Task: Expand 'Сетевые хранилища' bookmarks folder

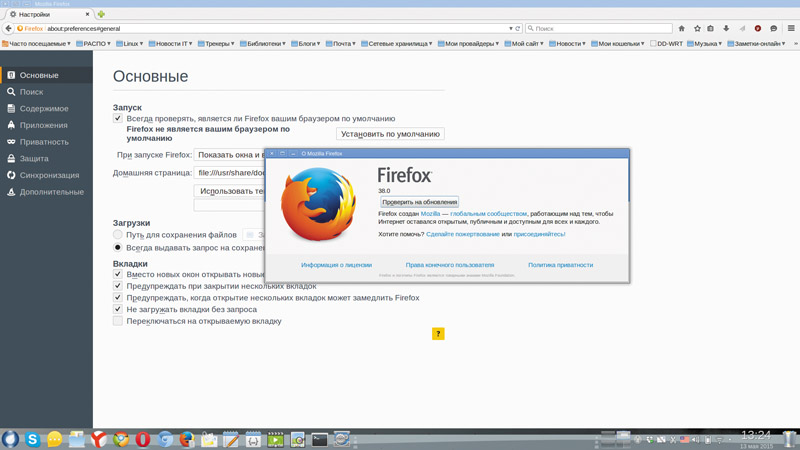Action: click(397, 44)
